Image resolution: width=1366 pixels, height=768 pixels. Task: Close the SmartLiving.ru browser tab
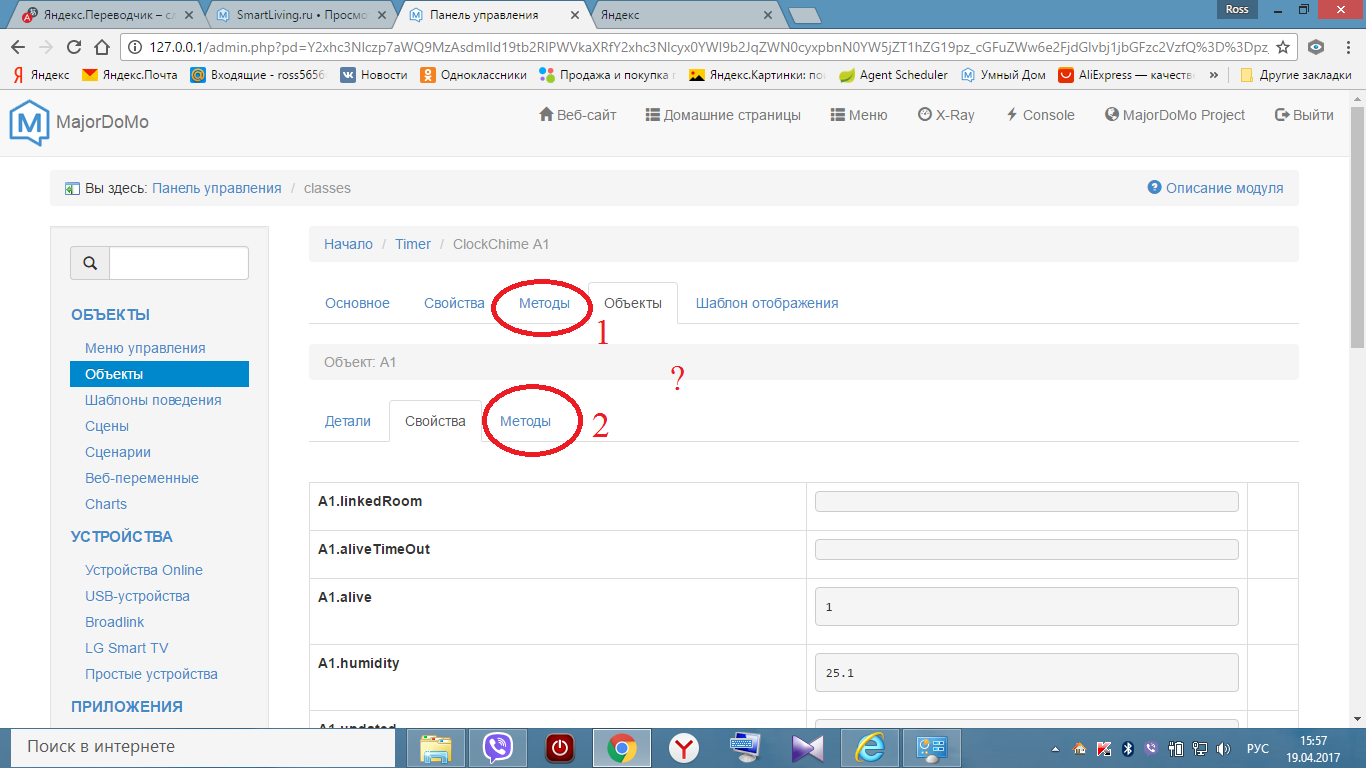click(382, 16)
